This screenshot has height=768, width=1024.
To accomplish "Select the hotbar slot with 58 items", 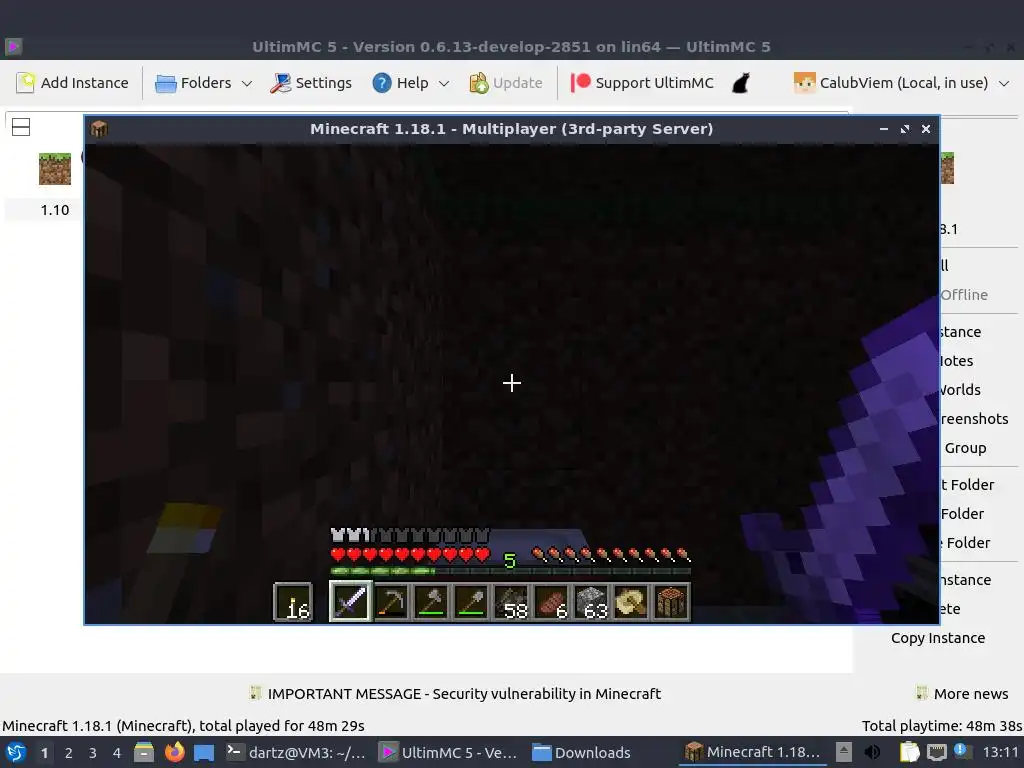I will pyautogui.click(x=511, y=601).
